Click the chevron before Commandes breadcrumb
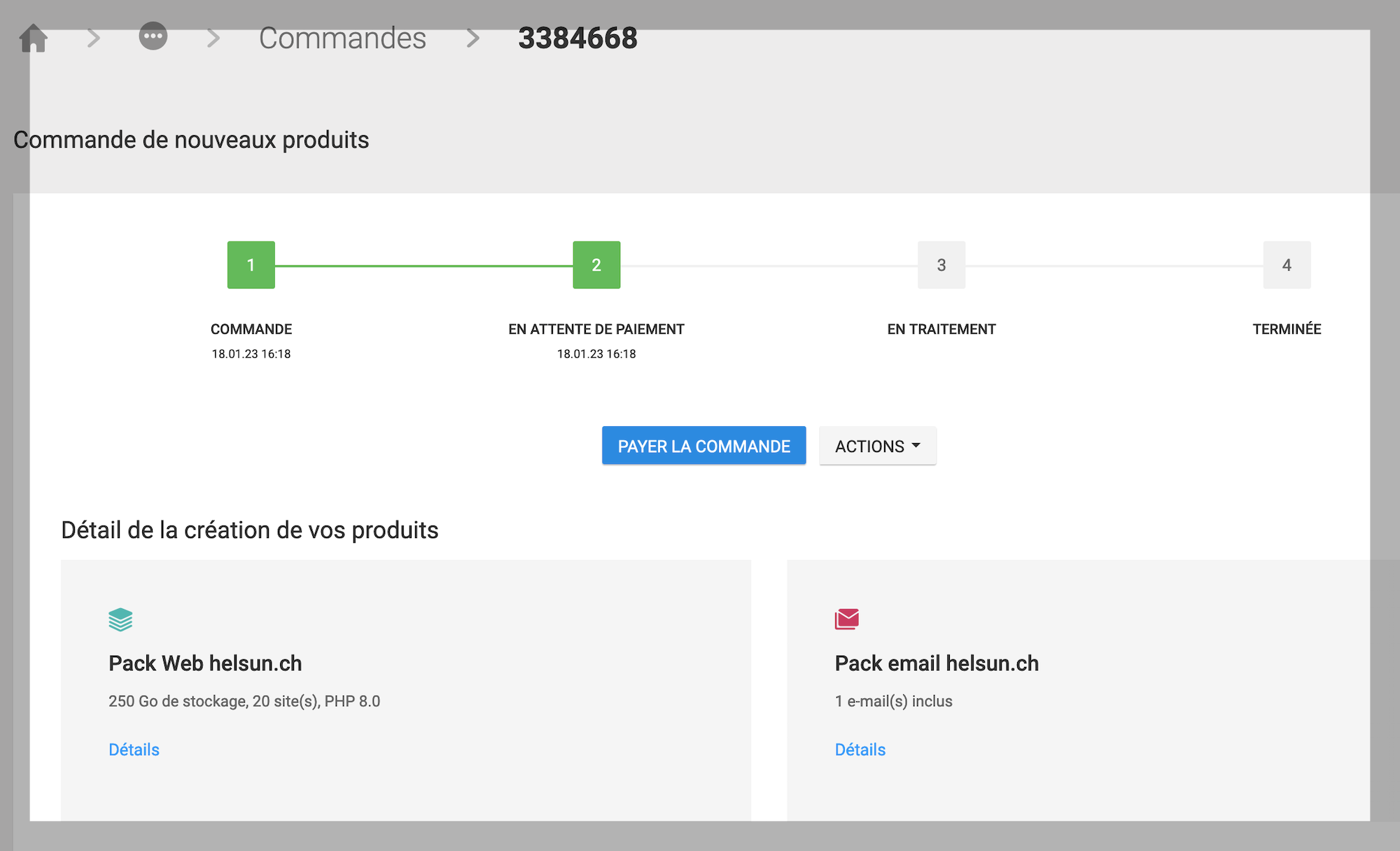Image resolution: width=1400 pixels, height=851 pixels. 213,38
